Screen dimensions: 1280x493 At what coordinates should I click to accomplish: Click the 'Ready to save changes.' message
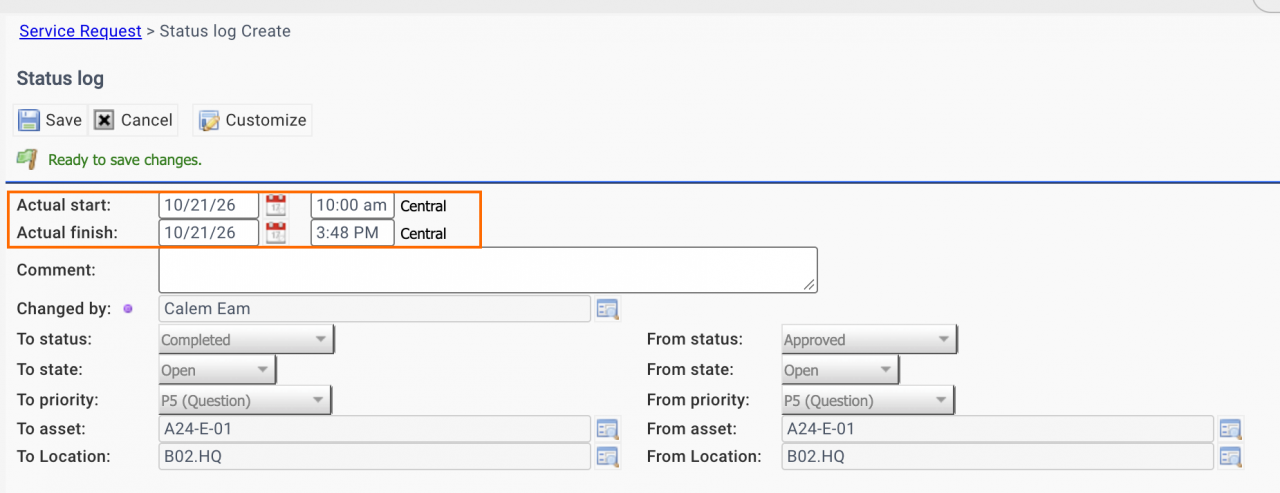pyautogui.click(x=125, y=160)
